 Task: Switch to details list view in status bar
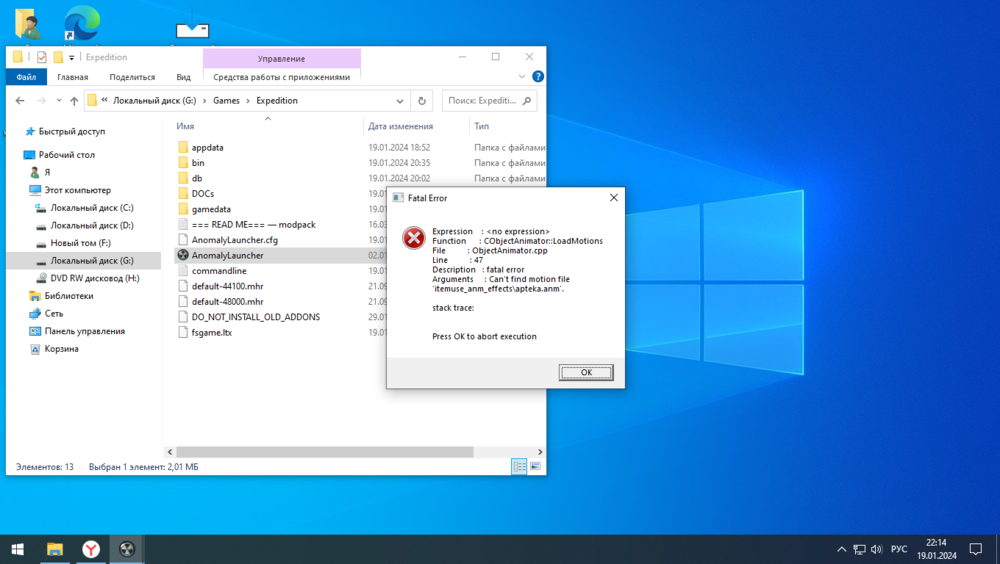tap(519, 467)
